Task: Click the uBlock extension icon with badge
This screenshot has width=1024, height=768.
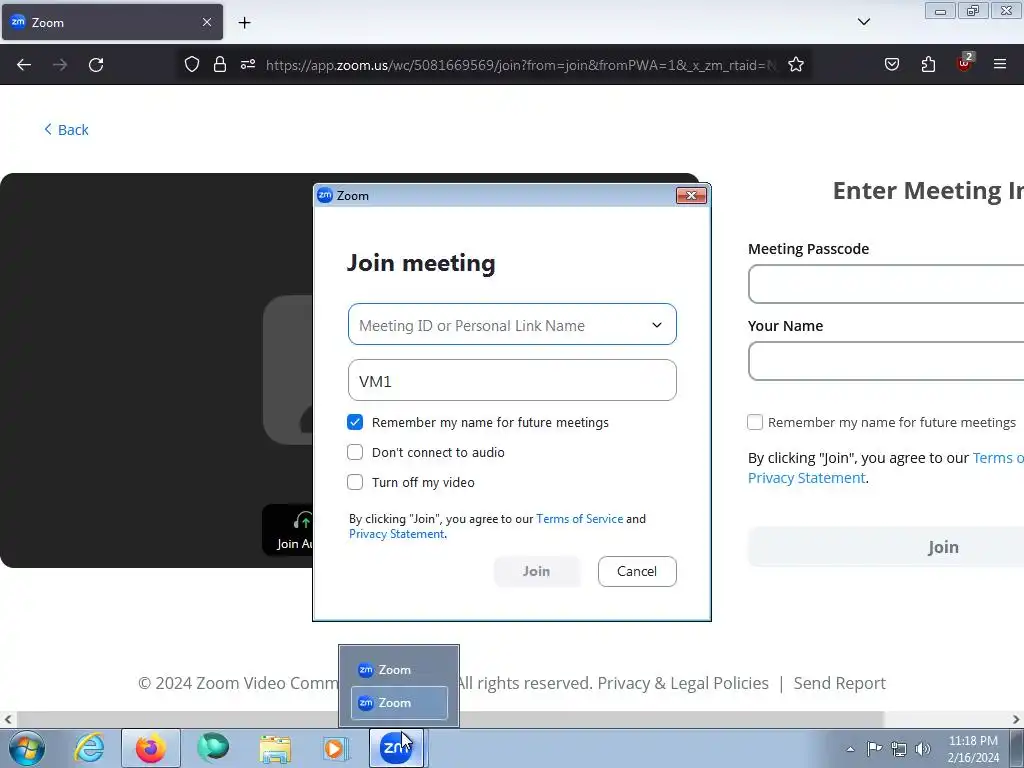Action: pos(965,63)
